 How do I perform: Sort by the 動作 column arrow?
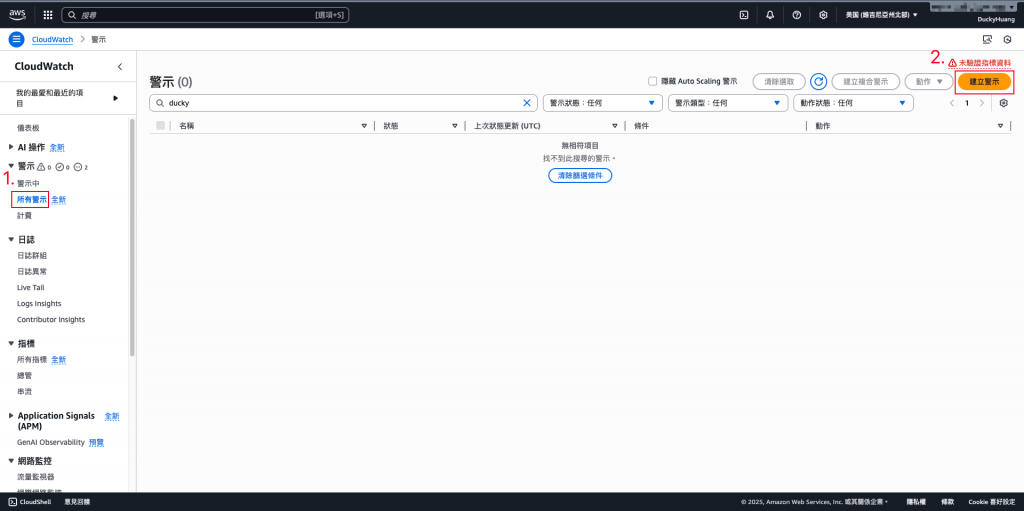click(x=1000, y=125)
